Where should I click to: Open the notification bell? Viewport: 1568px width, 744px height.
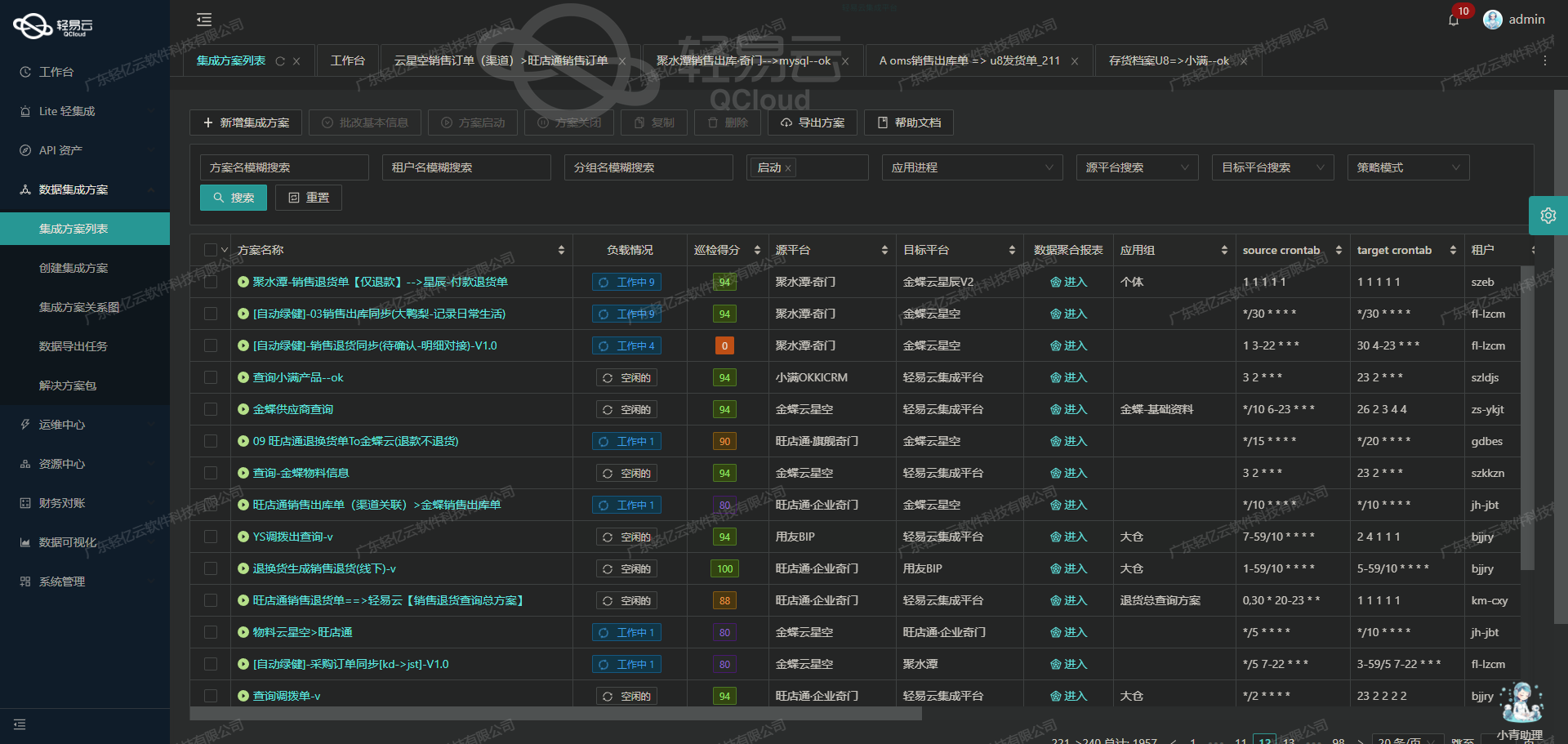click(x=1454, y=20)
